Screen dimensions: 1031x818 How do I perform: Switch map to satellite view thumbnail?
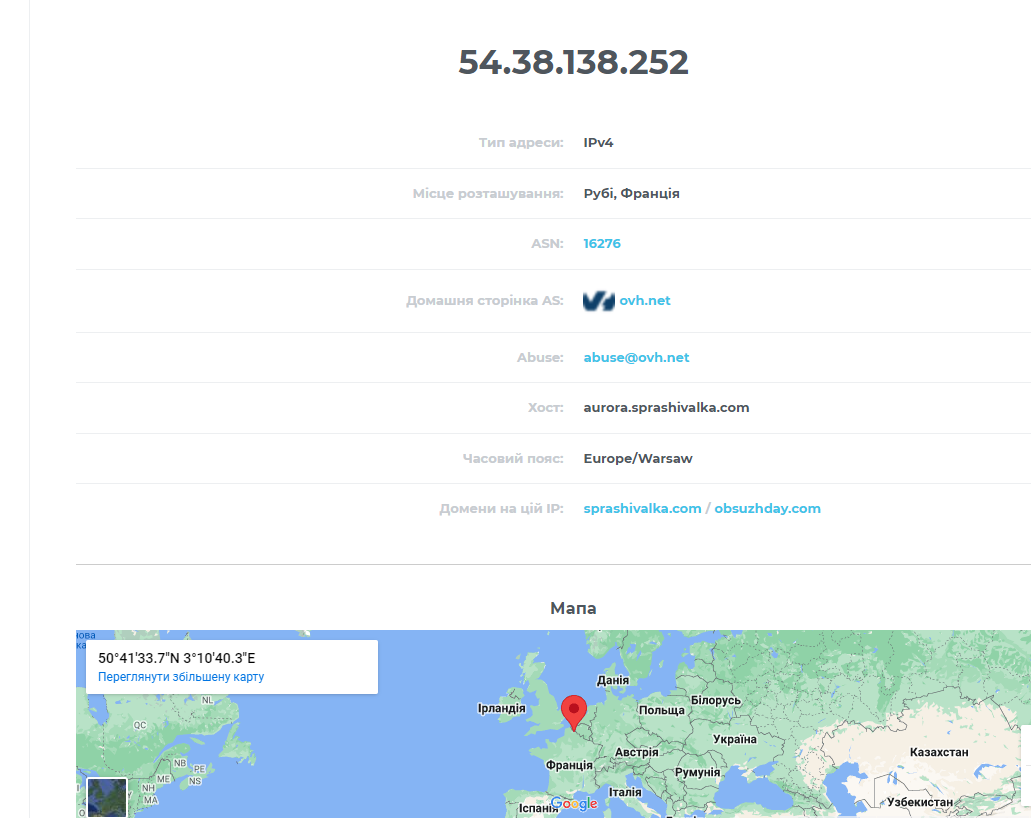click(x=107, y=798)
